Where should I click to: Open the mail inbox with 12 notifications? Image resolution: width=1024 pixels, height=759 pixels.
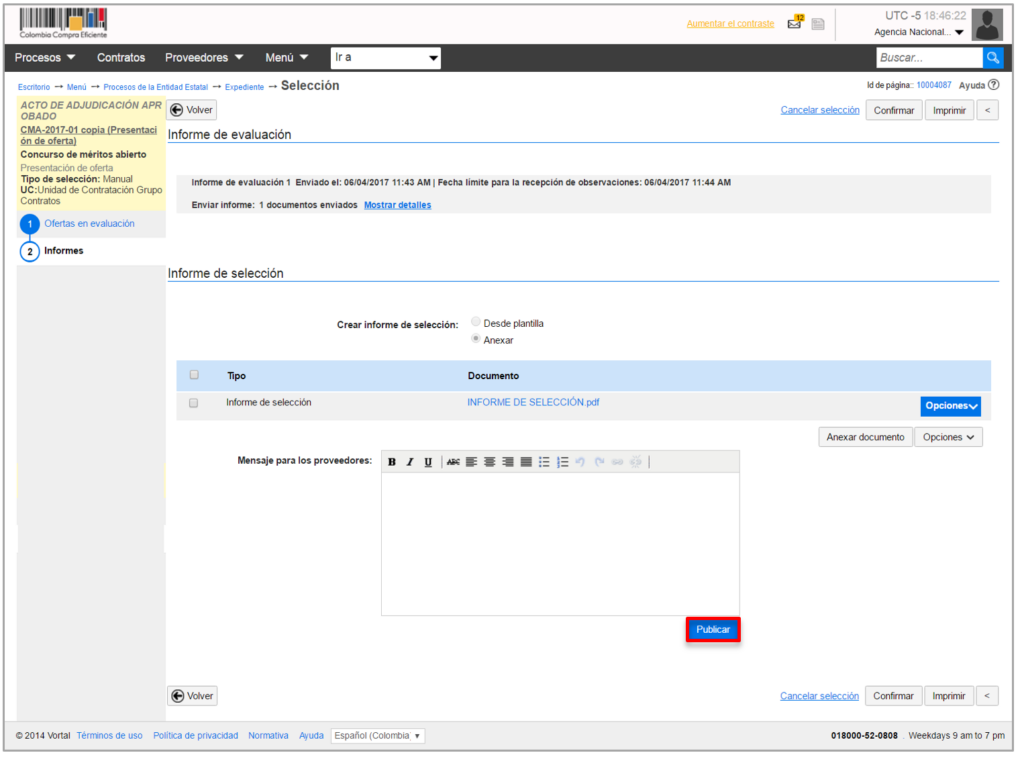(x=795, y=23)
